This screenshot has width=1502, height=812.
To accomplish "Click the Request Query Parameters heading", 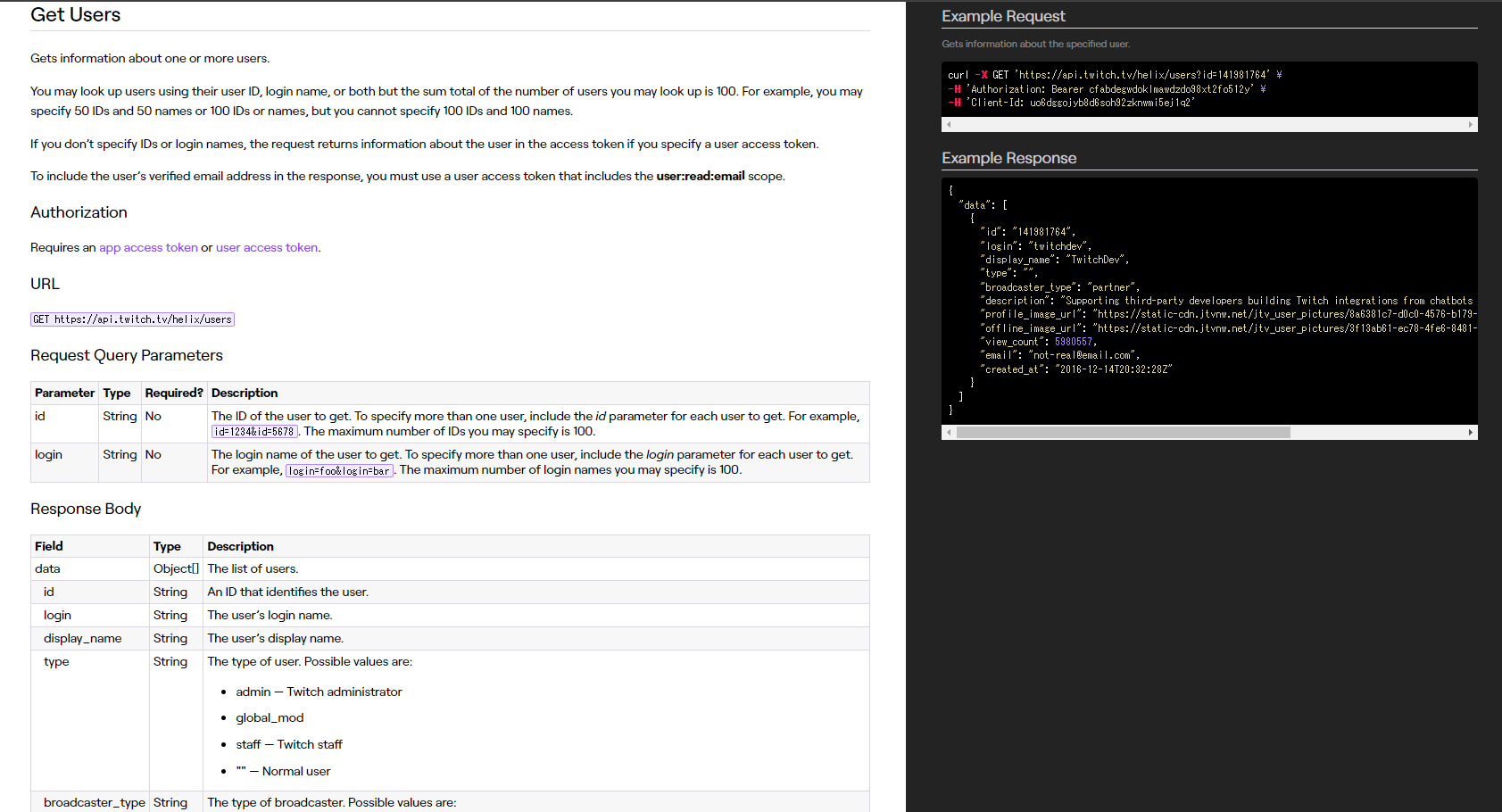I will tap(127, 355).
